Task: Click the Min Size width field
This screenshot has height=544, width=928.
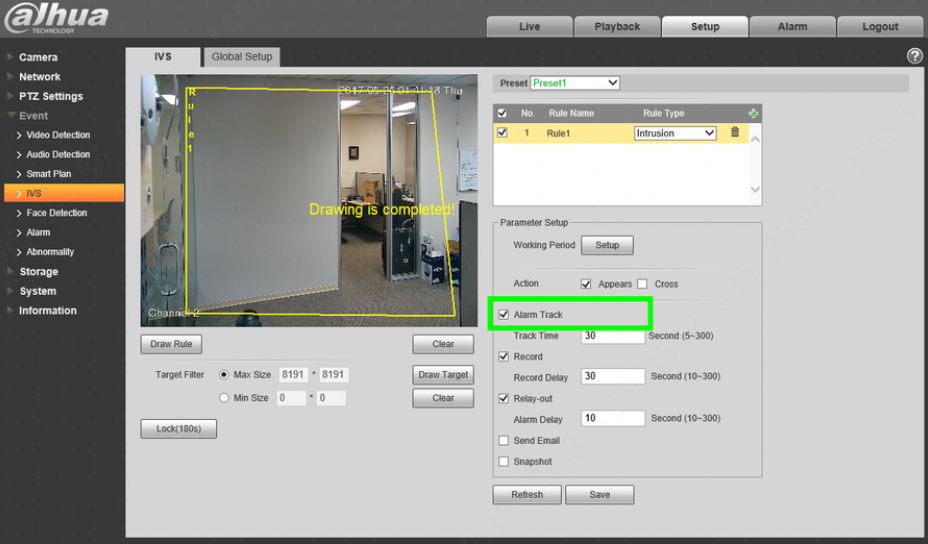Action: click(291, 398)
